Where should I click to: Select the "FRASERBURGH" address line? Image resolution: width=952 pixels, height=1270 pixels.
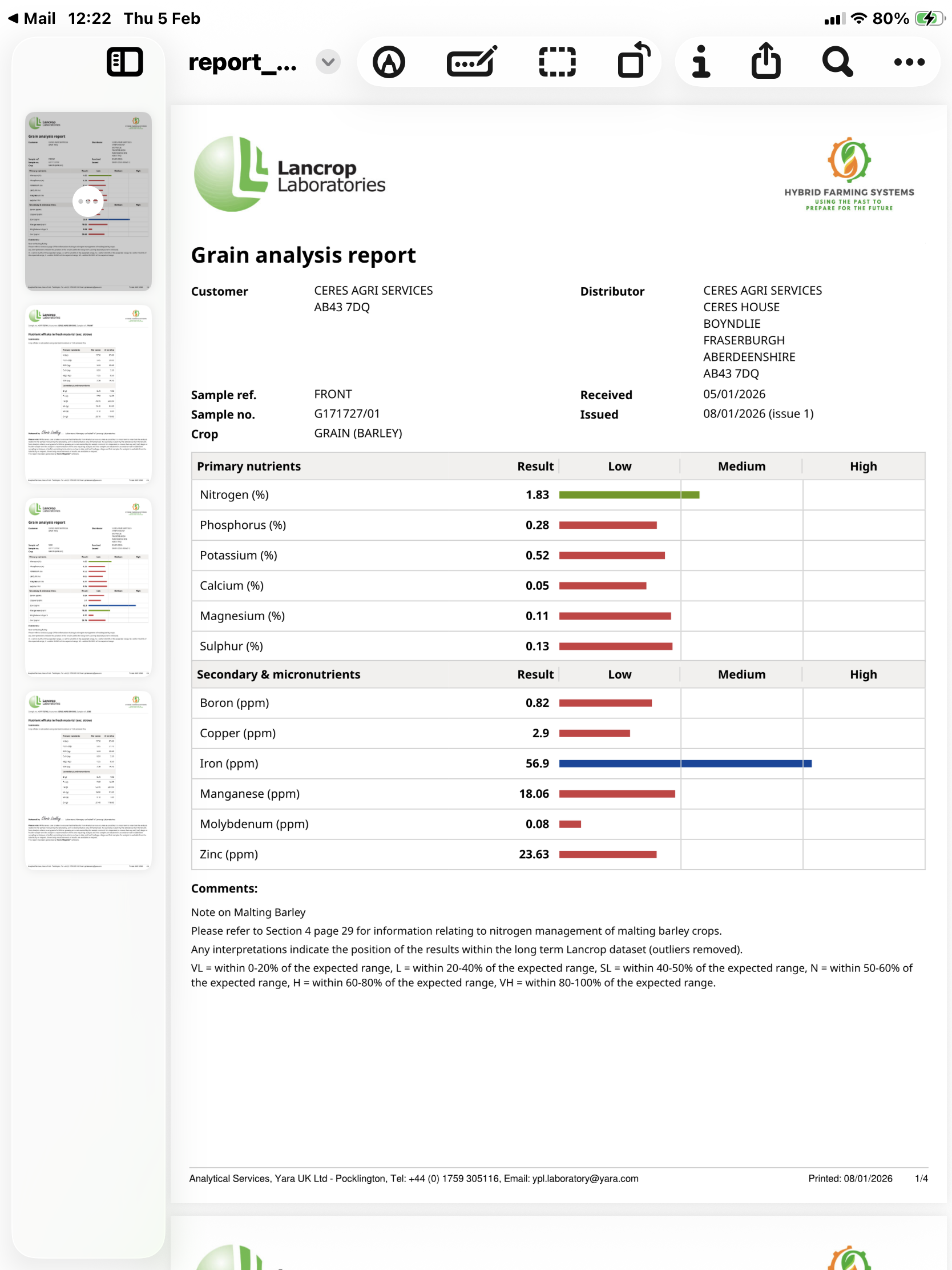(744, 340)
